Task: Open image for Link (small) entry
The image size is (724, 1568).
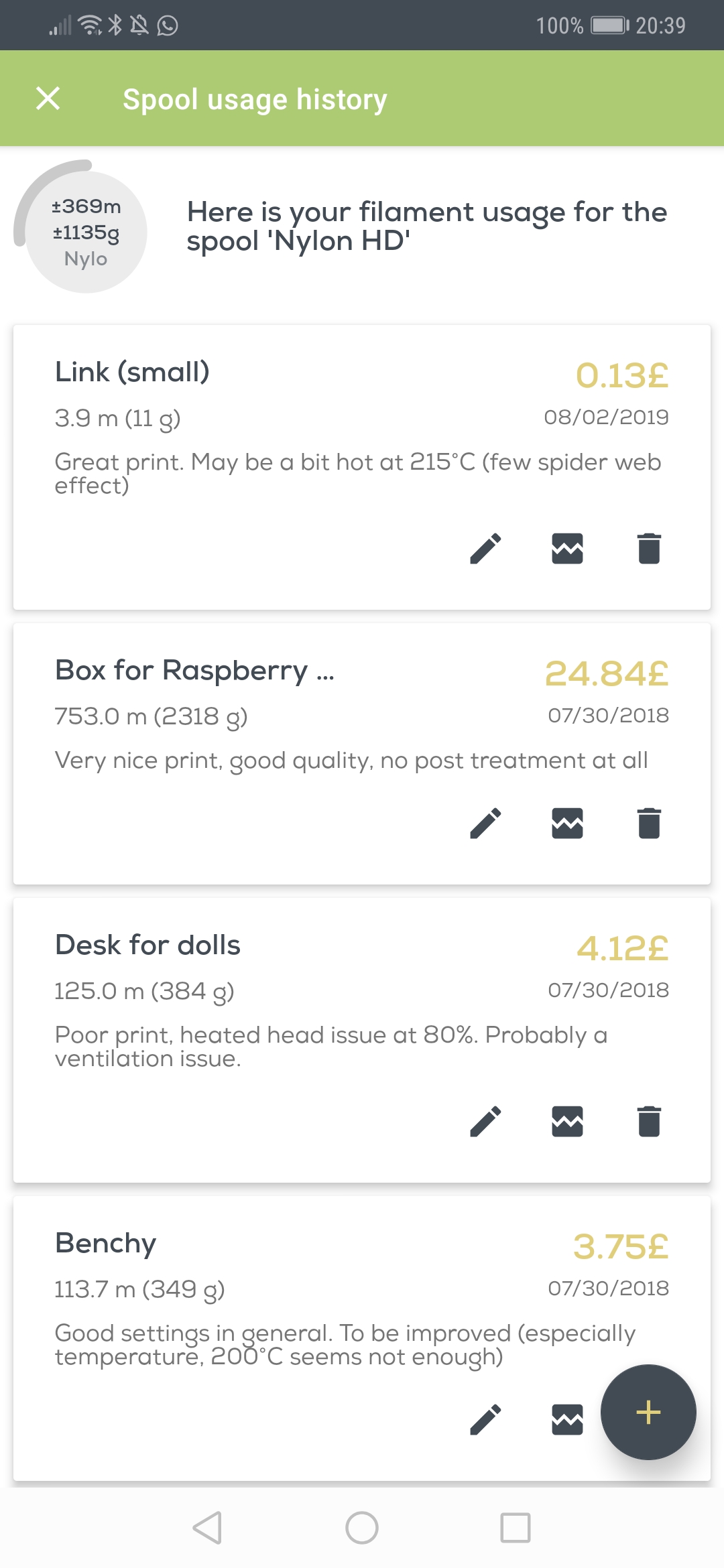Action: tap(567, 549)
